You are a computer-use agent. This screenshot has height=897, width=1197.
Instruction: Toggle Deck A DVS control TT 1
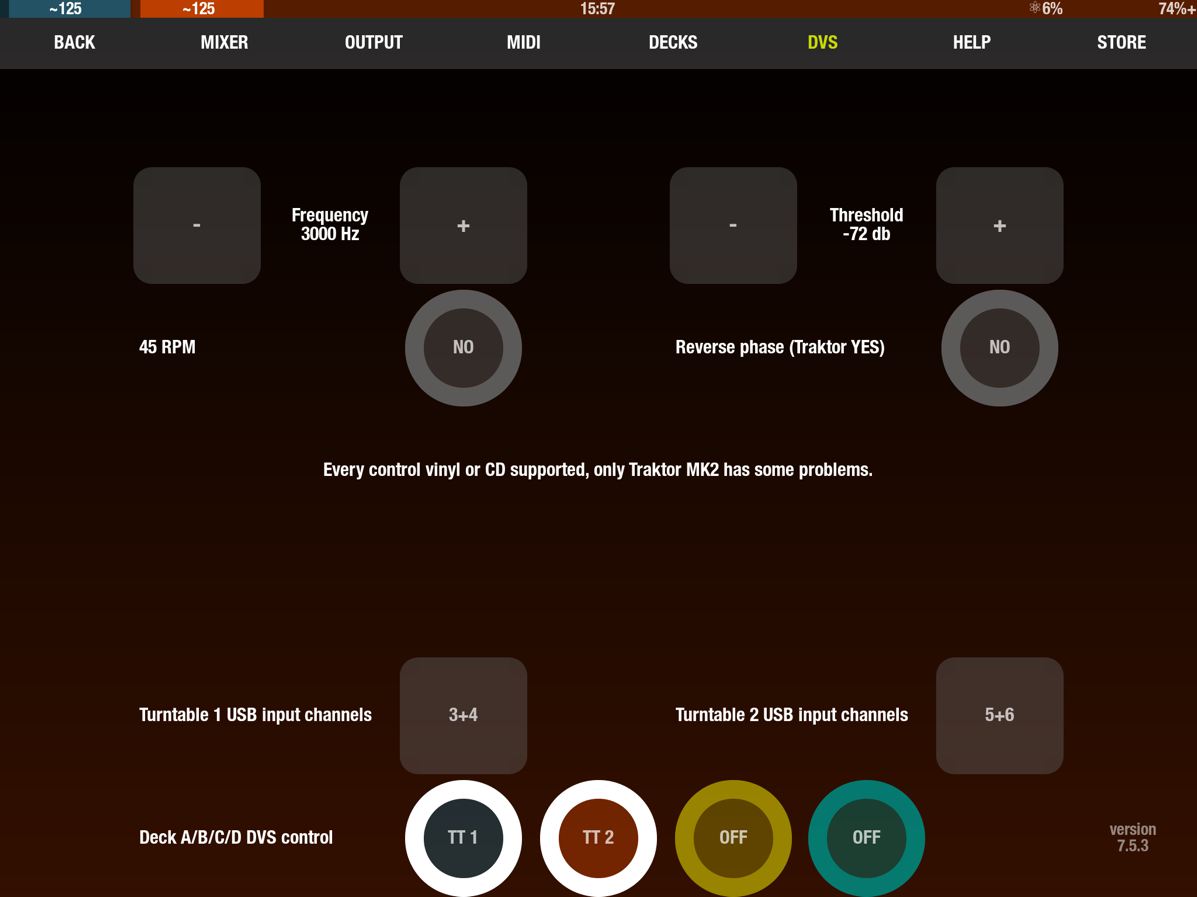[x=463, y=838]
